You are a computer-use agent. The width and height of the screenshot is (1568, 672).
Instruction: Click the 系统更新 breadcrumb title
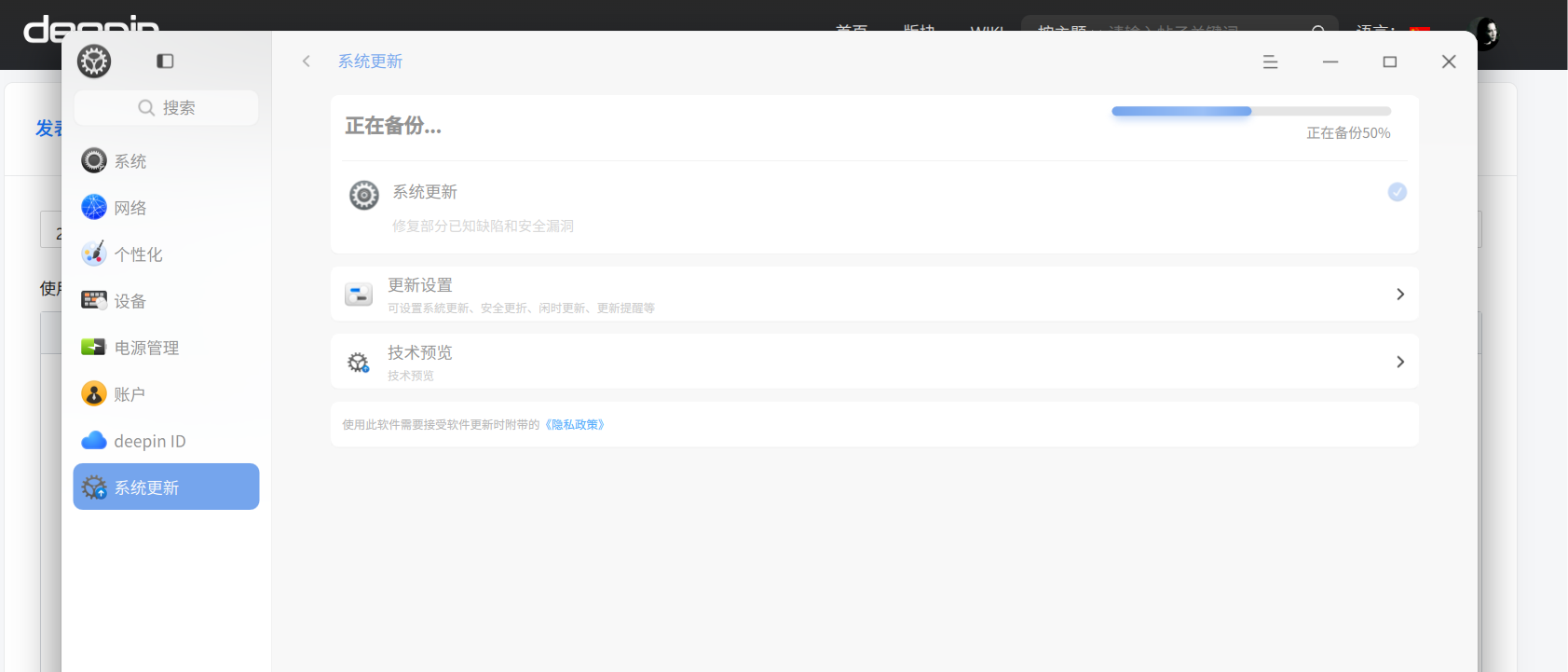(370, 62)
